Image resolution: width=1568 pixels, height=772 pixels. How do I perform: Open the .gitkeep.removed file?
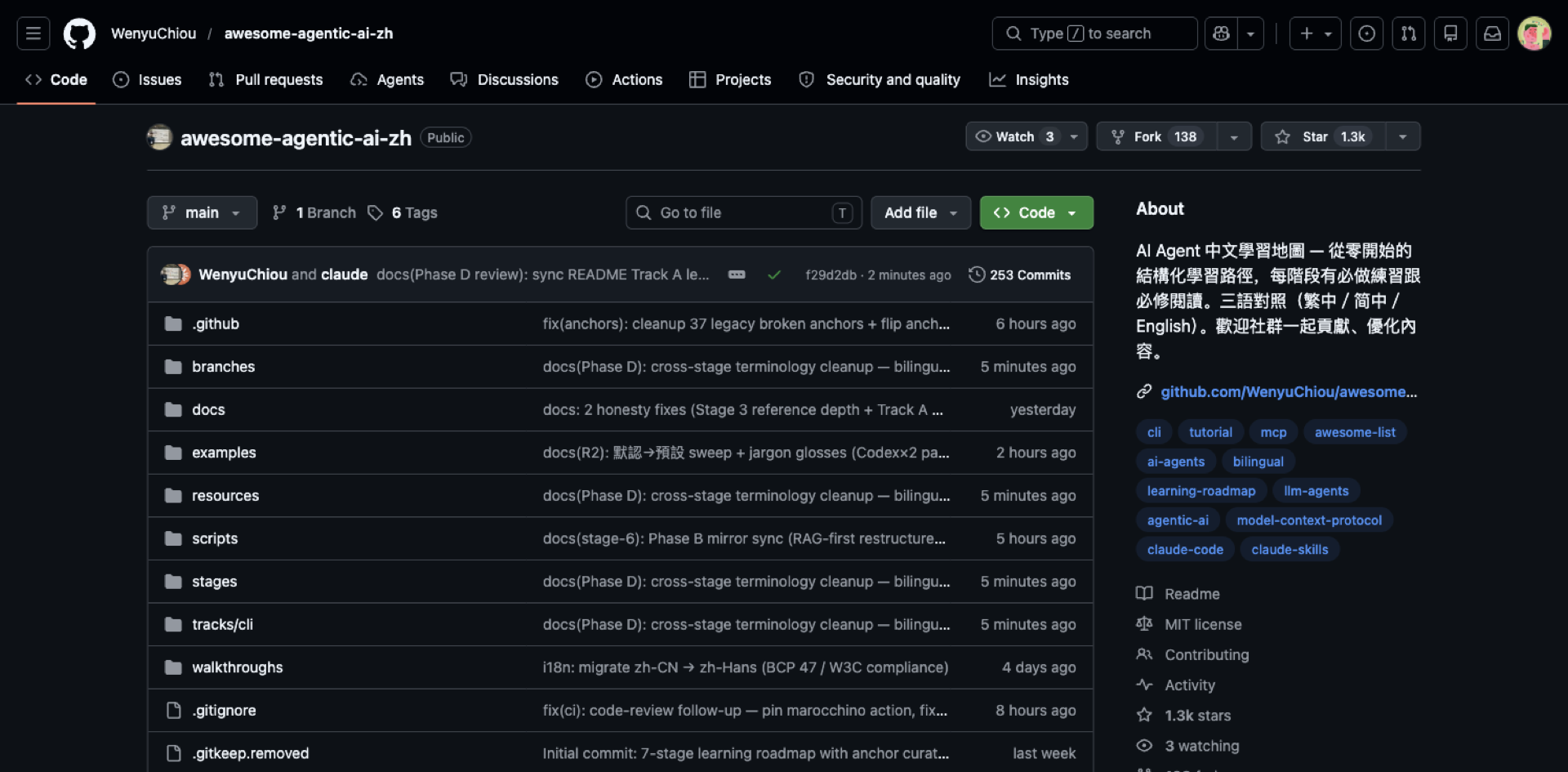pos(250,753)
